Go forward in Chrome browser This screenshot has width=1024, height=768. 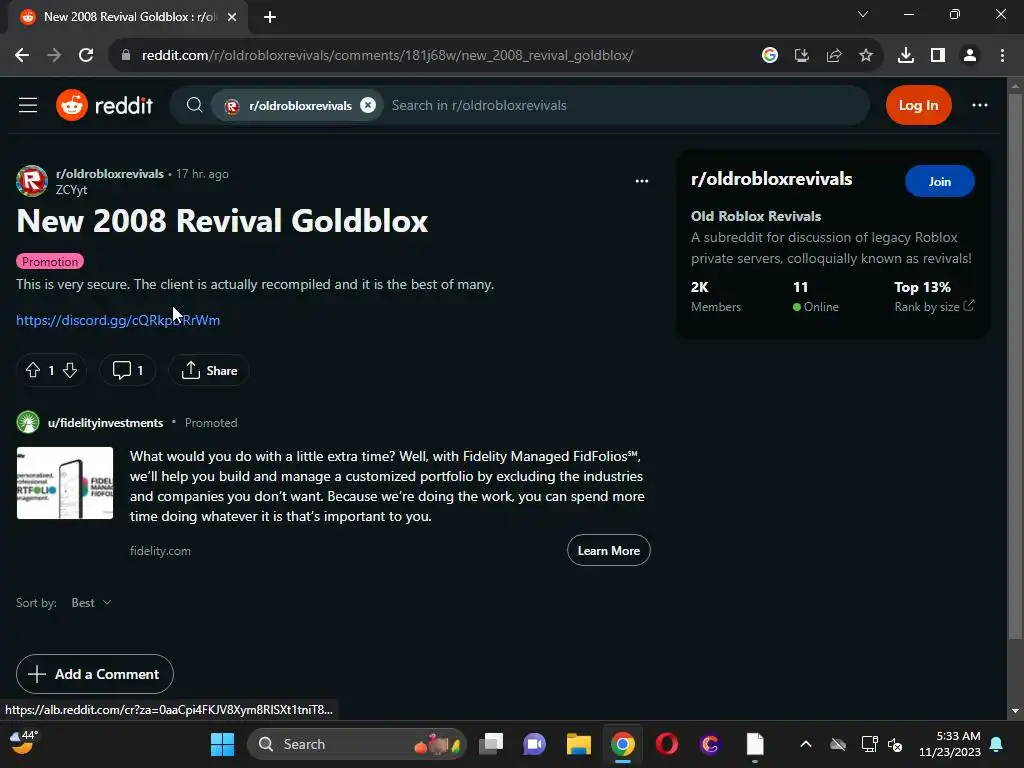coord(54,55)
